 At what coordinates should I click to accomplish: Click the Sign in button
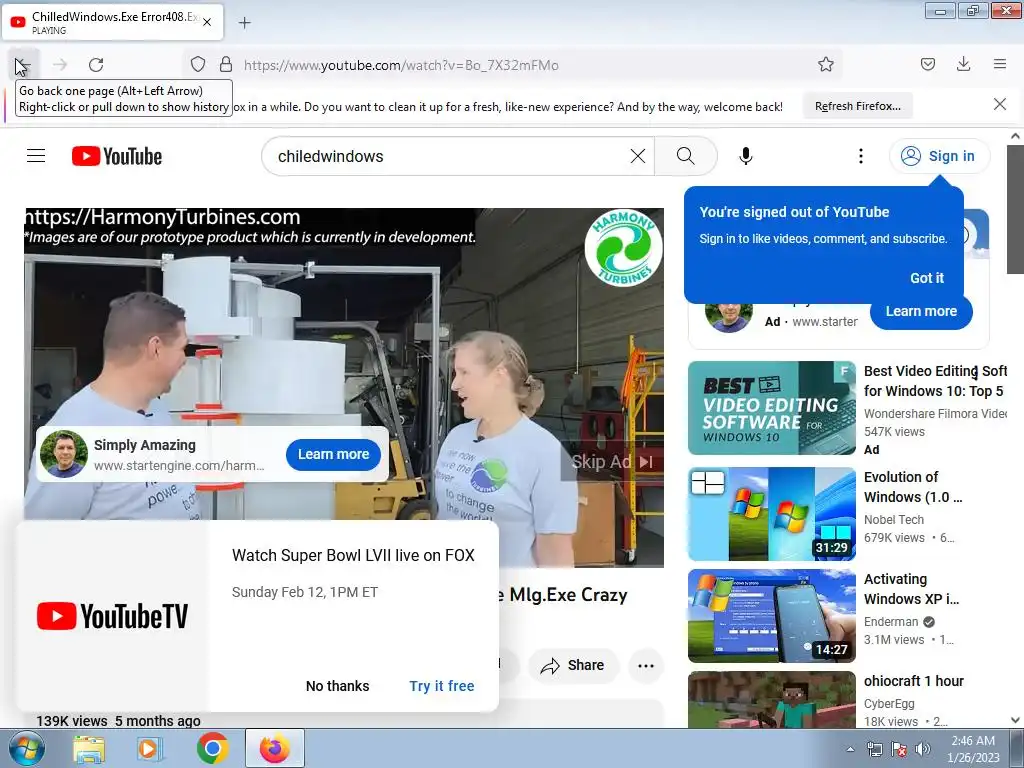[938, 156]
